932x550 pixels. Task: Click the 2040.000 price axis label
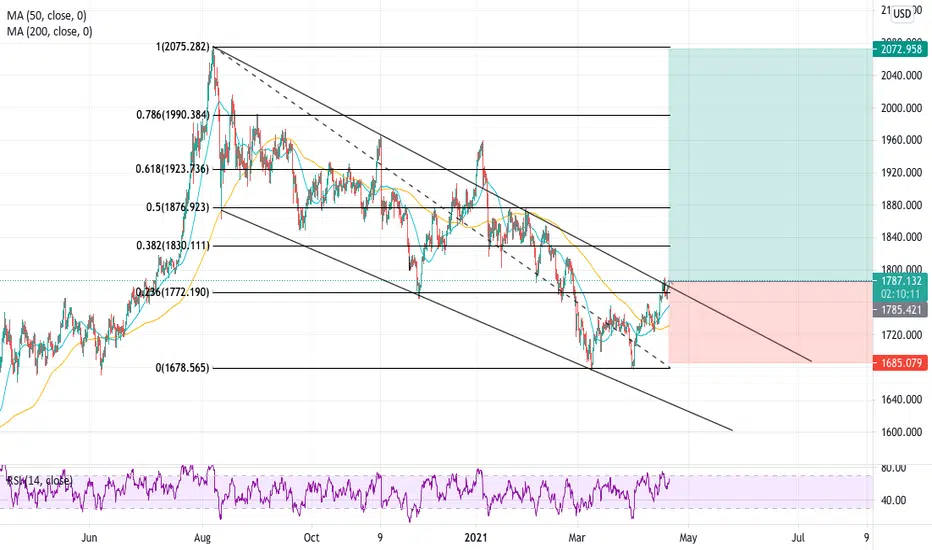[901, 76]
